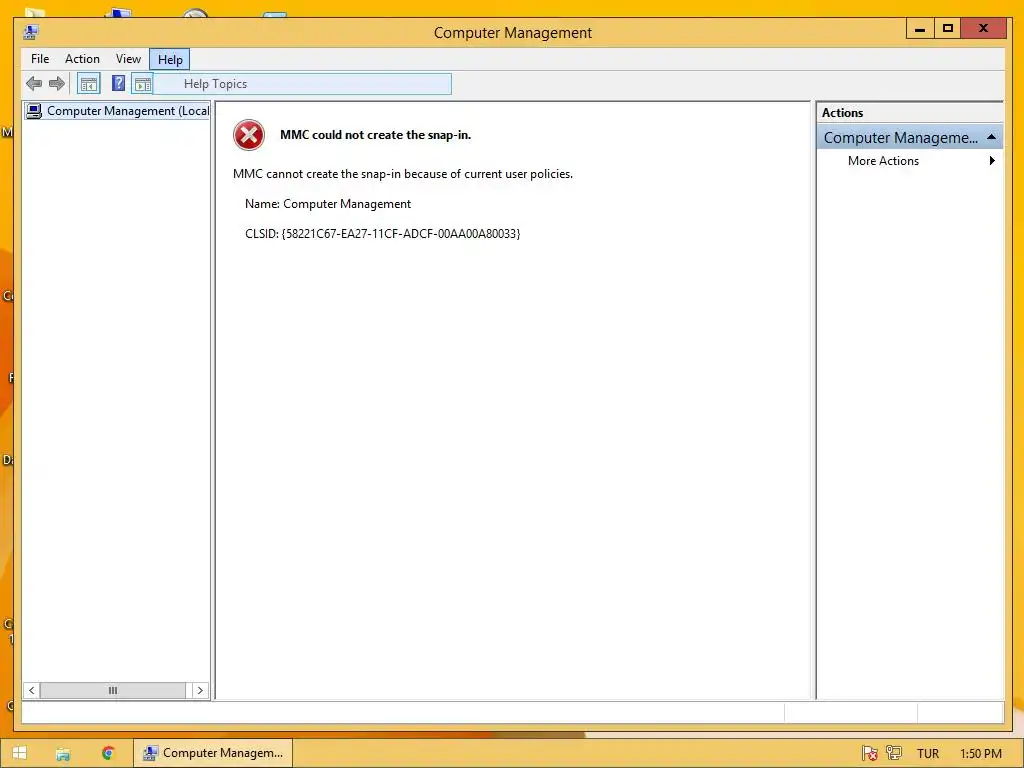Image resolution: width=1024 pixels, height=768 pixels.
Task: Toggle the Show/Hide Action Pane icon
Action: 142,84
